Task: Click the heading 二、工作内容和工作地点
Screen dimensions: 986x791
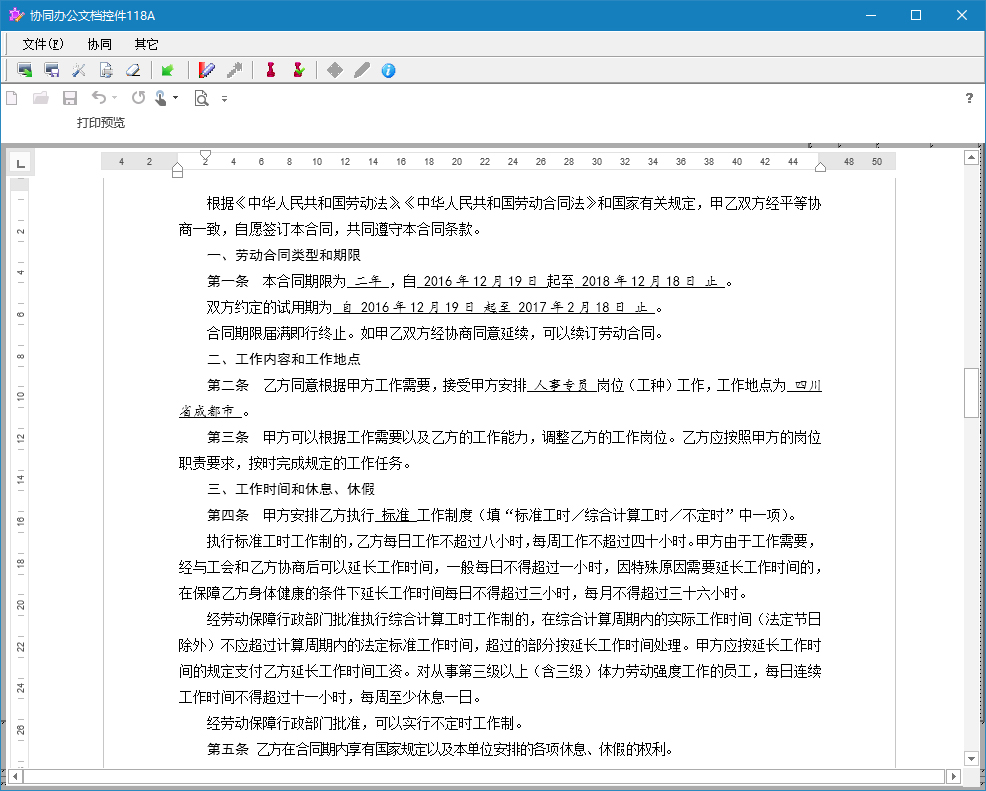Action: pyautogui.click(x=284, y=359)
